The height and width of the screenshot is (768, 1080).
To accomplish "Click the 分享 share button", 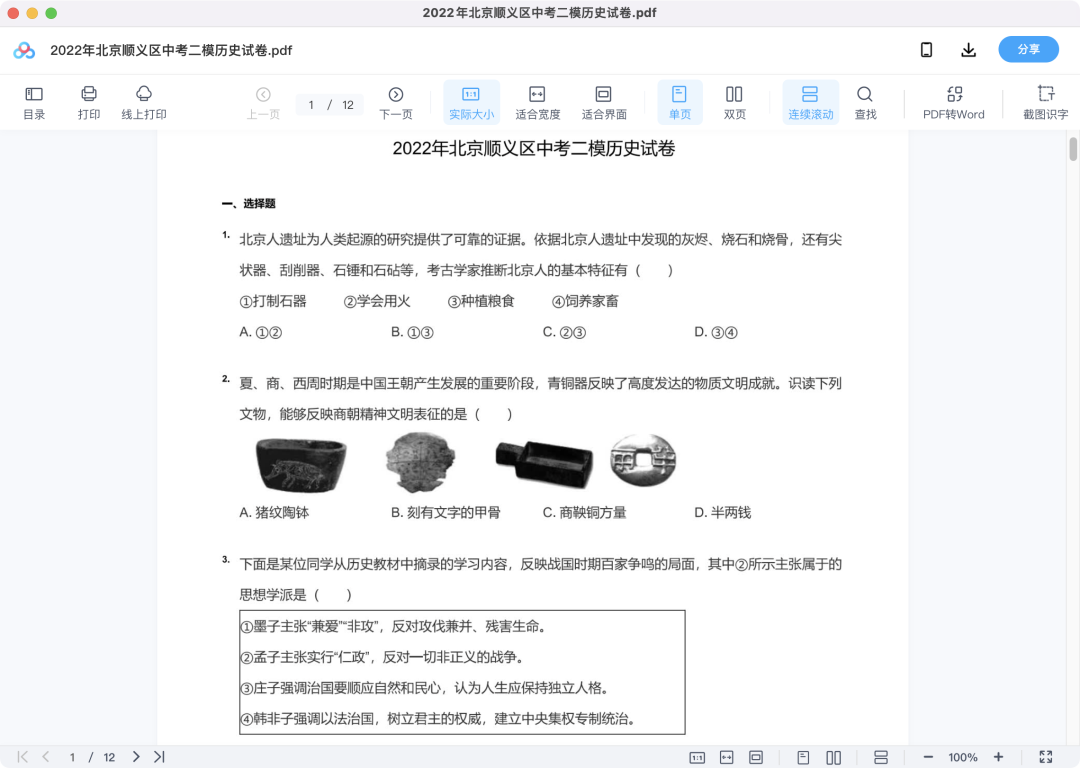I will 1028,50.
